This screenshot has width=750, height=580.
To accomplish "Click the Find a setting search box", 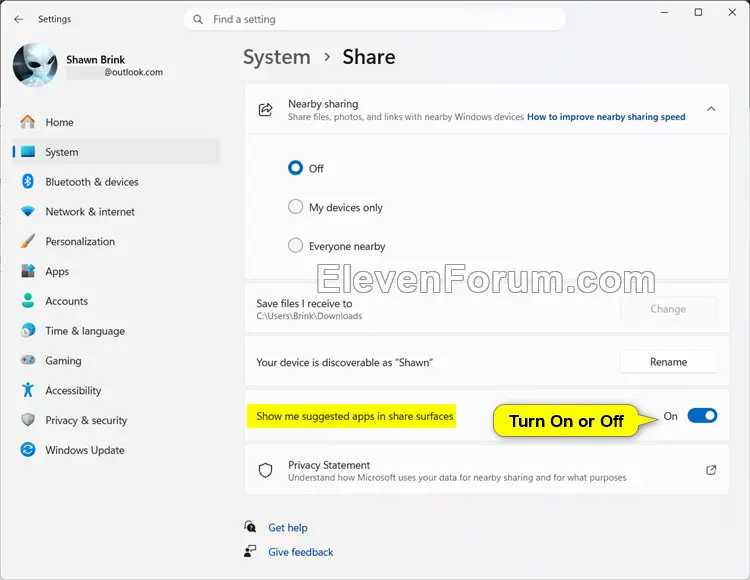I will tap(375, 19).
